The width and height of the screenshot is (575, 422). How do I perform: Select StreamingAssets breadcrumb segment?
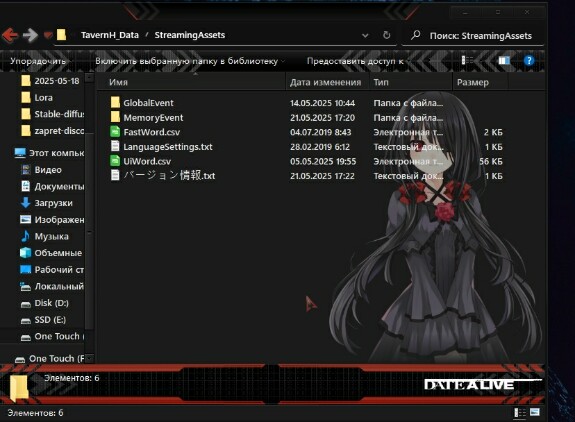190,35
